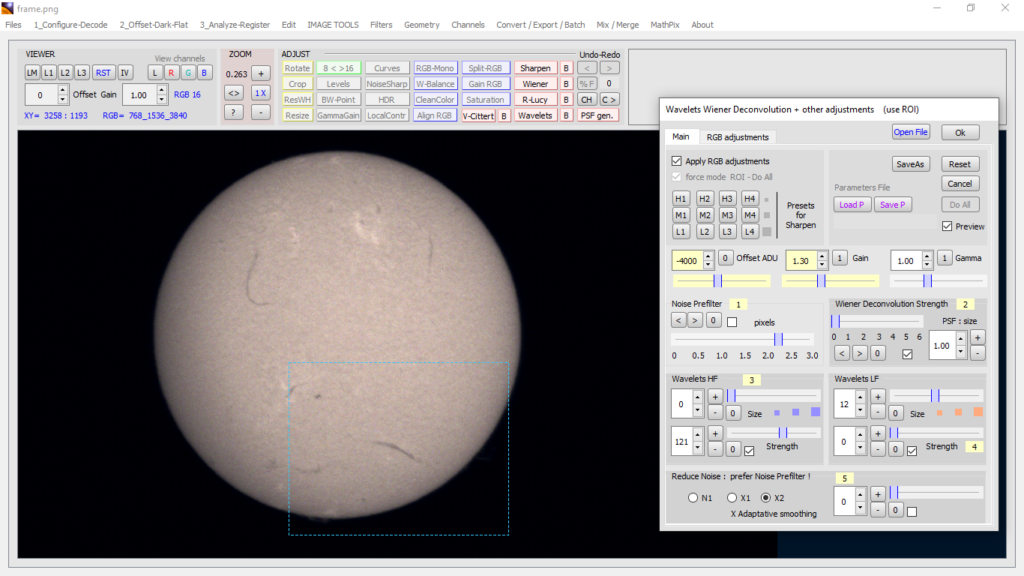Increase Wavelets HF Size spinner
This screenshot has width=1024, height=576.
pyautogui.click(x=698, y=397)
